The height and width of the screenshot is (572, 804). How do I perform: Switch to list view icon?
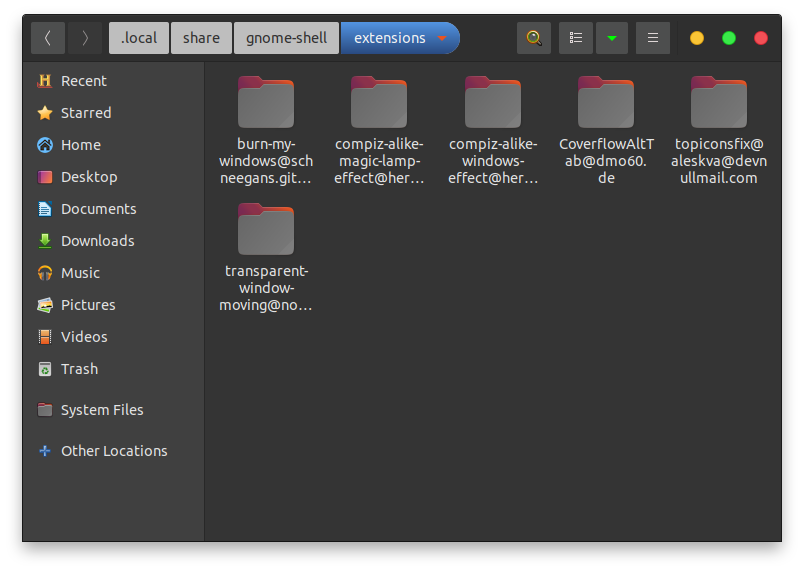click(x=576, y=38)
